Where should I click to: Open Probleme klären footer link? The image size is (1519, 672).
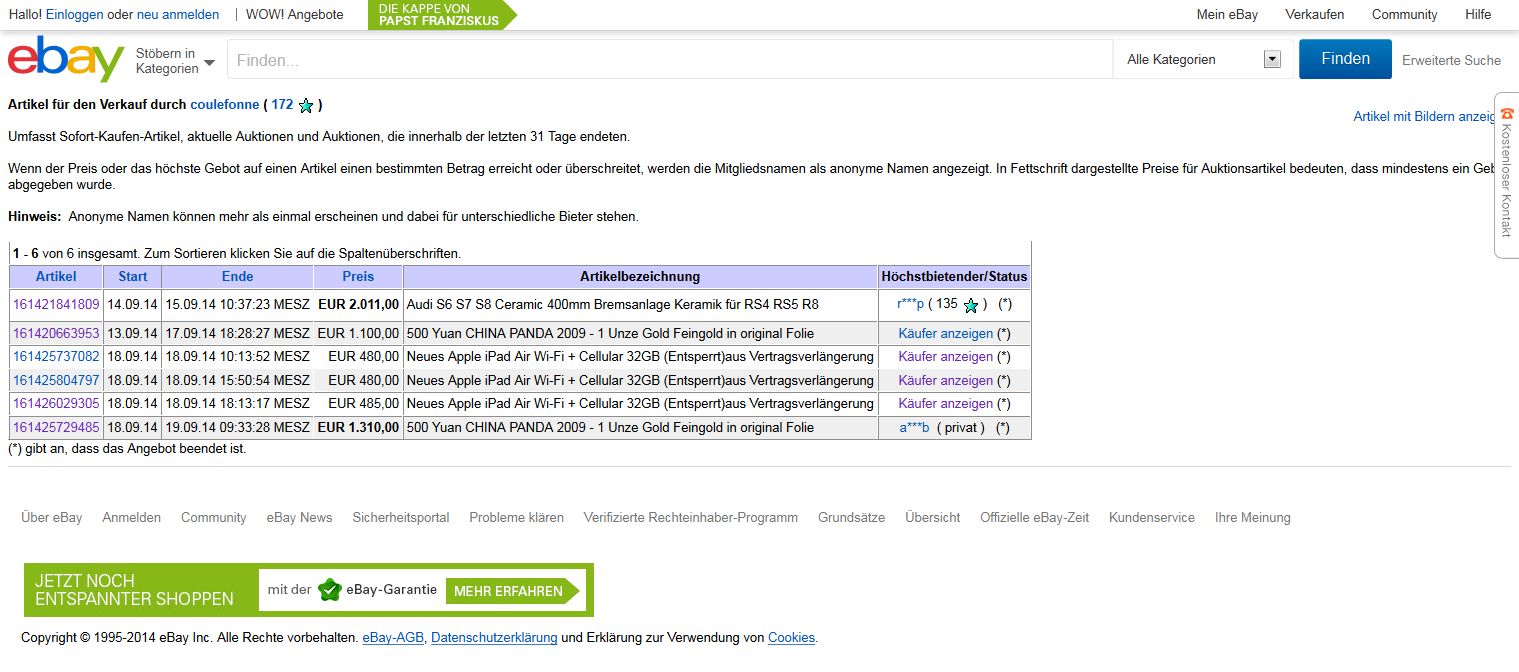[x=516, y=517]
